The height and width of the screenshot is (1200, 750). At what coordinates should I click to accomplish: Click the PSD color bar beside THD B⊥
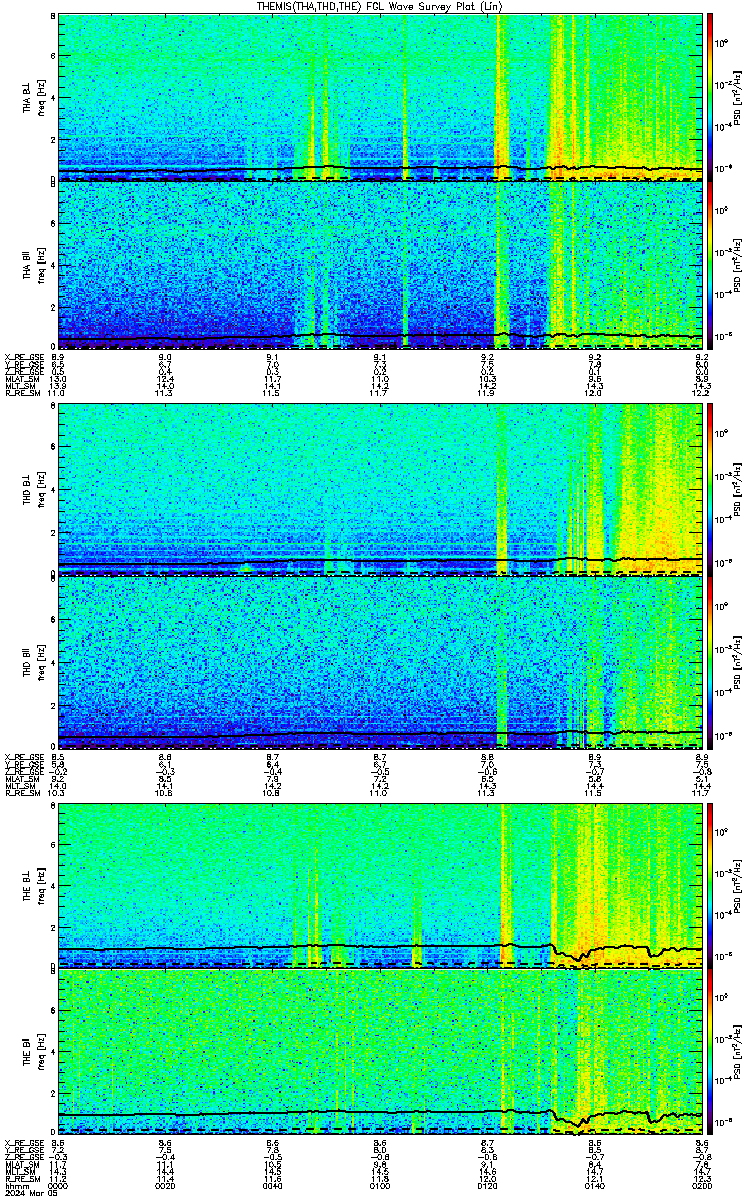(x=710, y=489)
